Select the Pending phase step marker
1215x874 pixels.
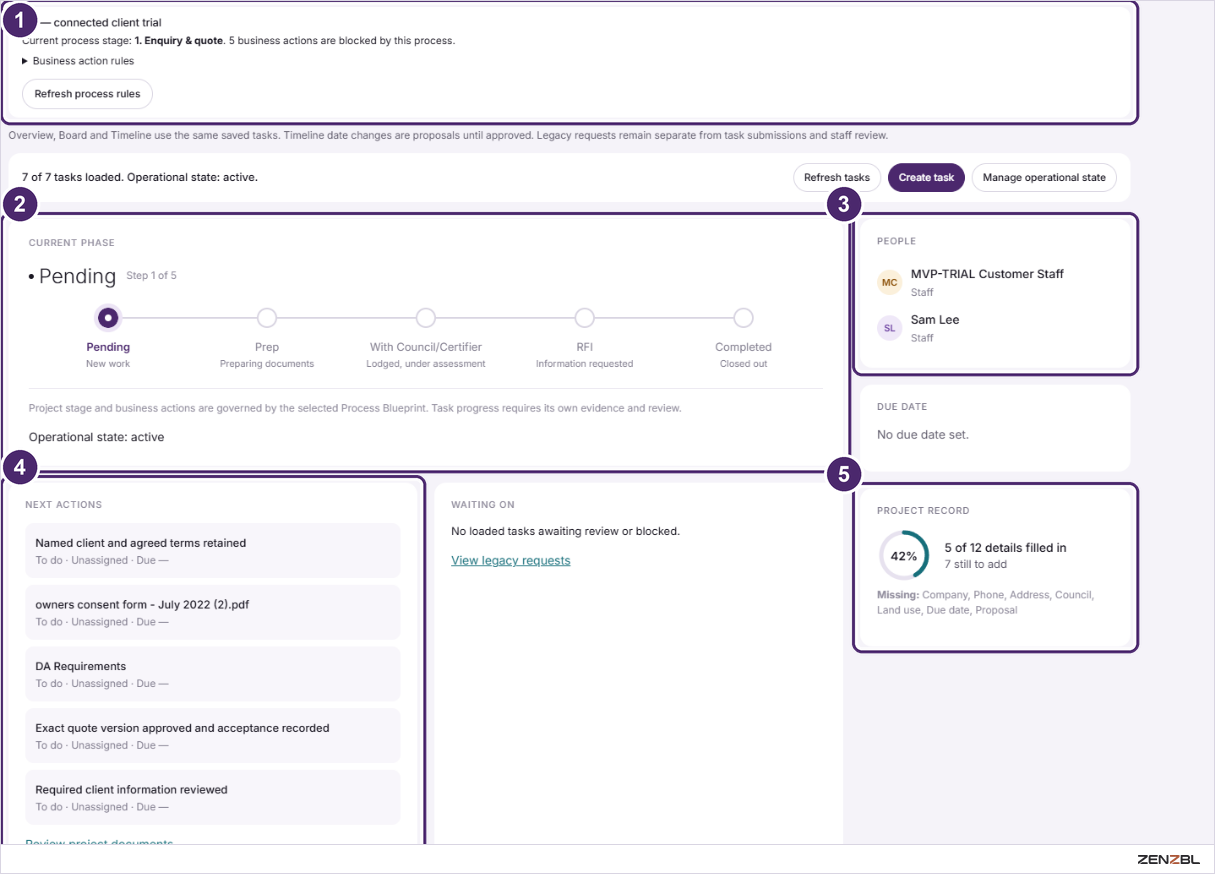(108, 318)
